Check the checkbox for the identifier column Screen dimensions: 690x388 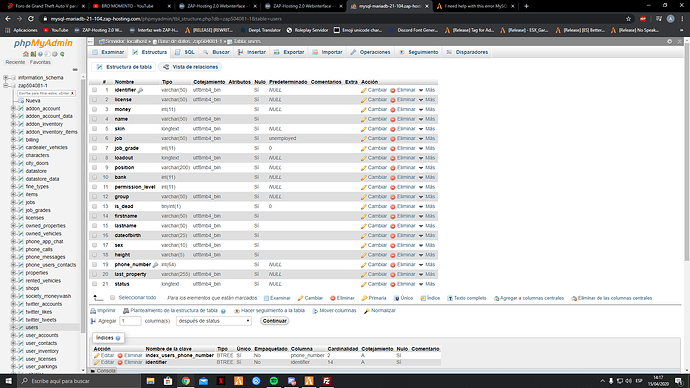point(95,90)
